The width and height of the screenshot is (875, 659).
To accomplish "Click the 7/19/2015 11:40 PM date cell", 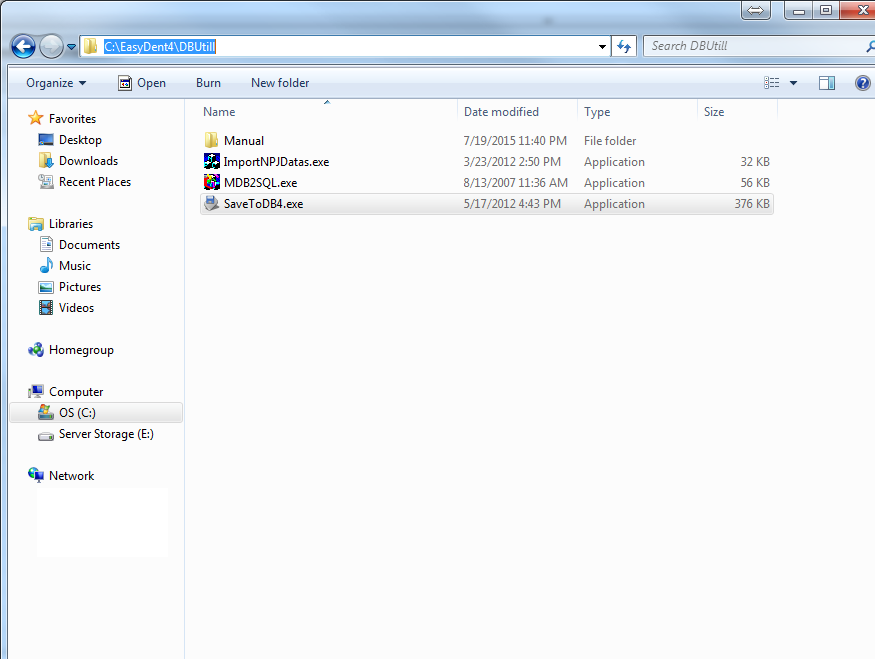I will click(x=515, y=141).
